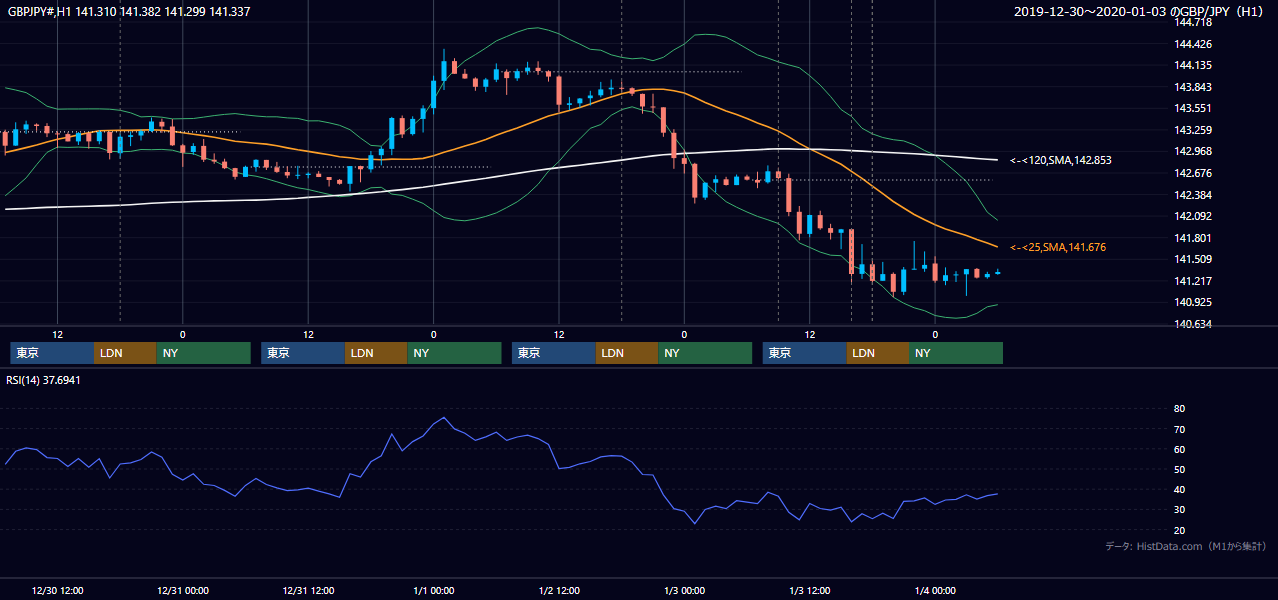
Task: Click the 144.718 price axis label
Action: point(1193,22)
